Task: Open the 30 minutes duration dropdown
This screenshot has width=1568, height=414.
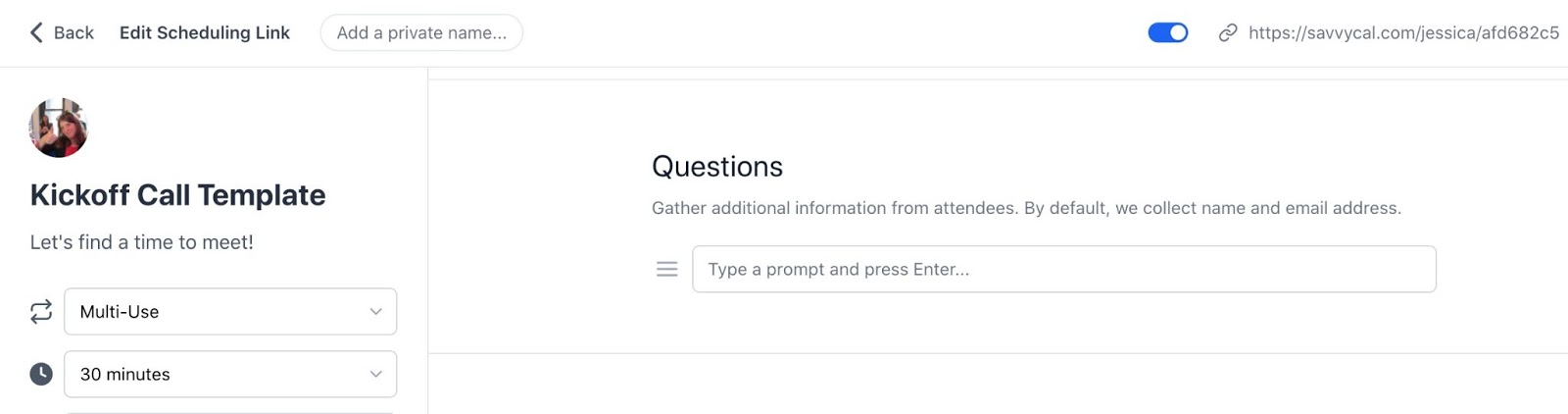Action: click(x=216, y=374)
